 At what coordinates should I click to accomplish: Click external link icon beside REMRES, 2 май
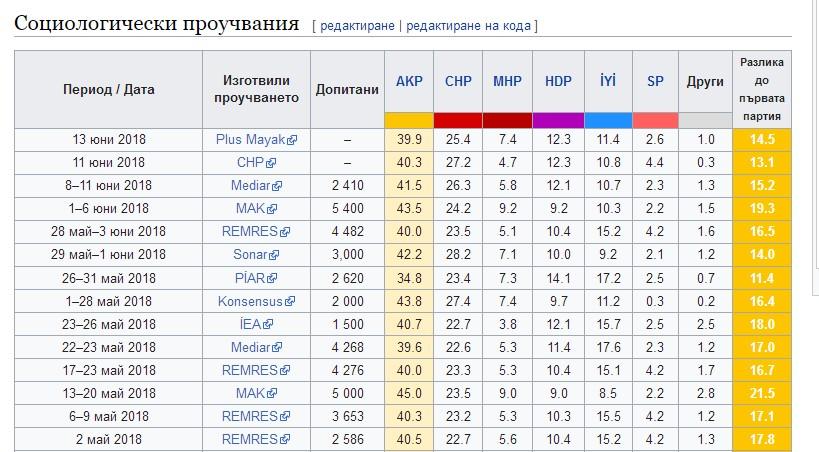[285, 439]
